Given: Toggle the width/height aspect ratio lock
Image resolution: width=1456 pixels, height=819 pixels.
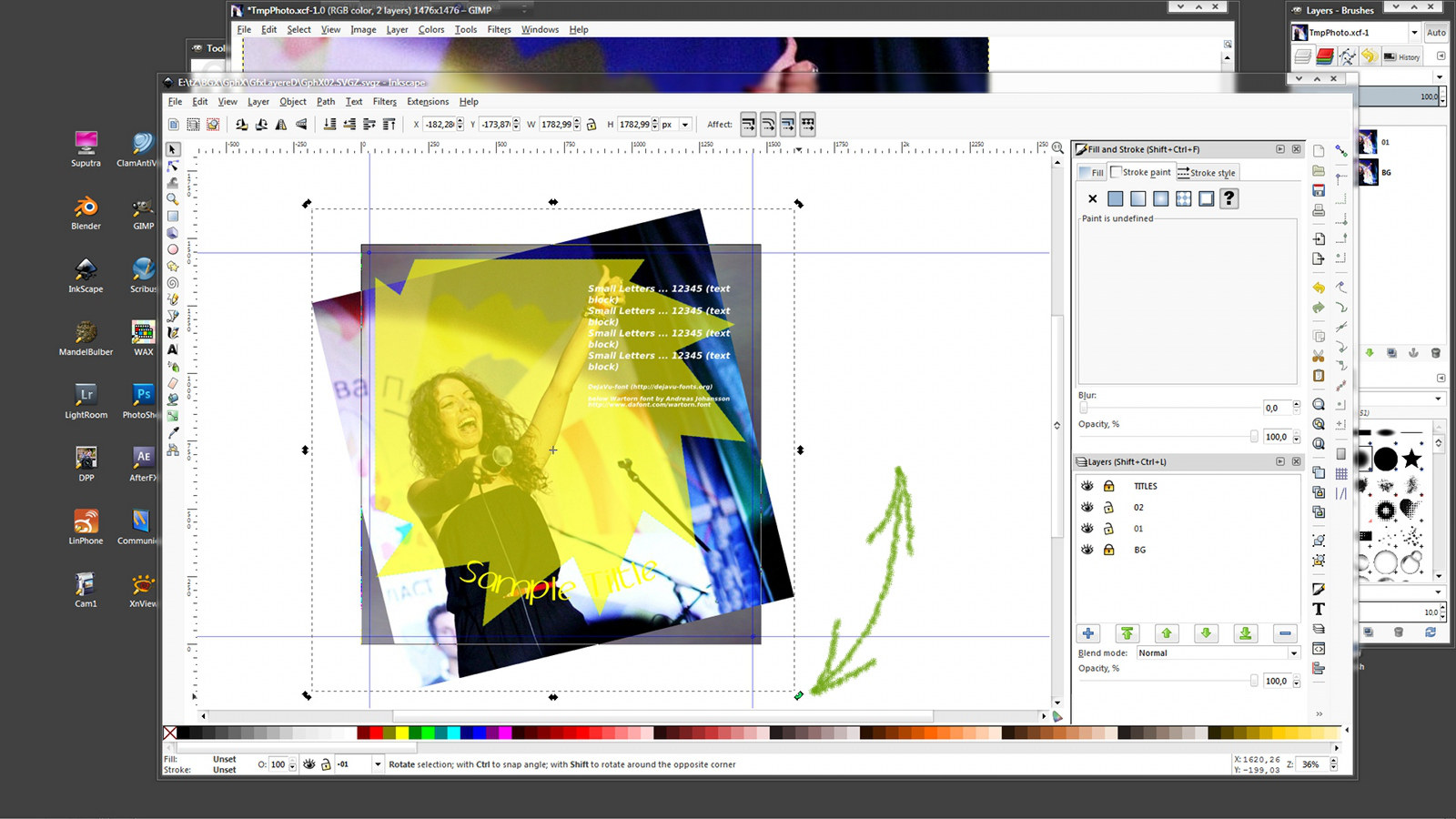Looking at the screenshot, I should [x=590, y=124].
